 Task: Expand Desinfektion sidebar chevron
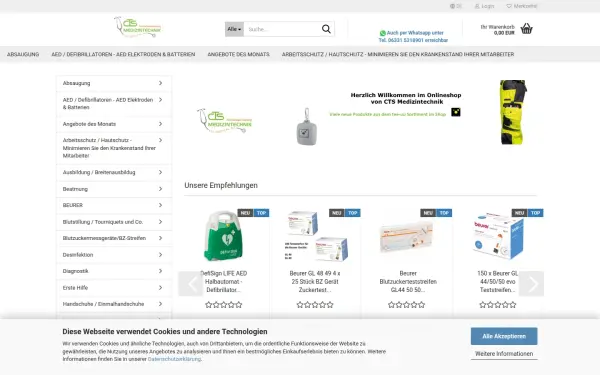[160, 255]
